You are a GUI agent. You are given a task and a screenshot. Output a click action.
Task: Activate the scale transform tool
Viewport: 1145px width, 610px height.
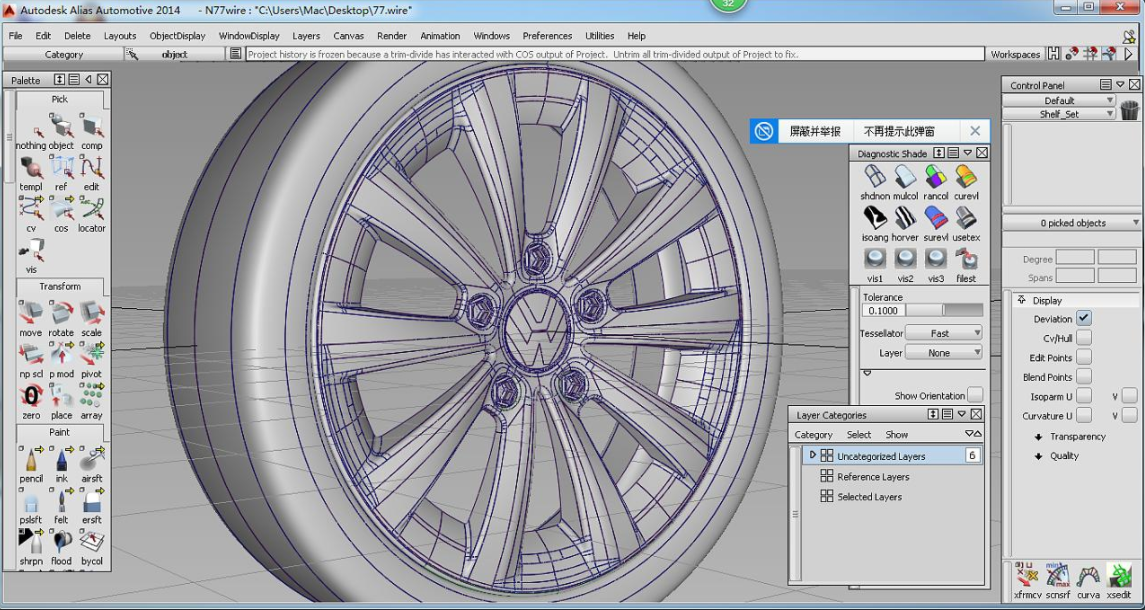(x=91, y=319)
